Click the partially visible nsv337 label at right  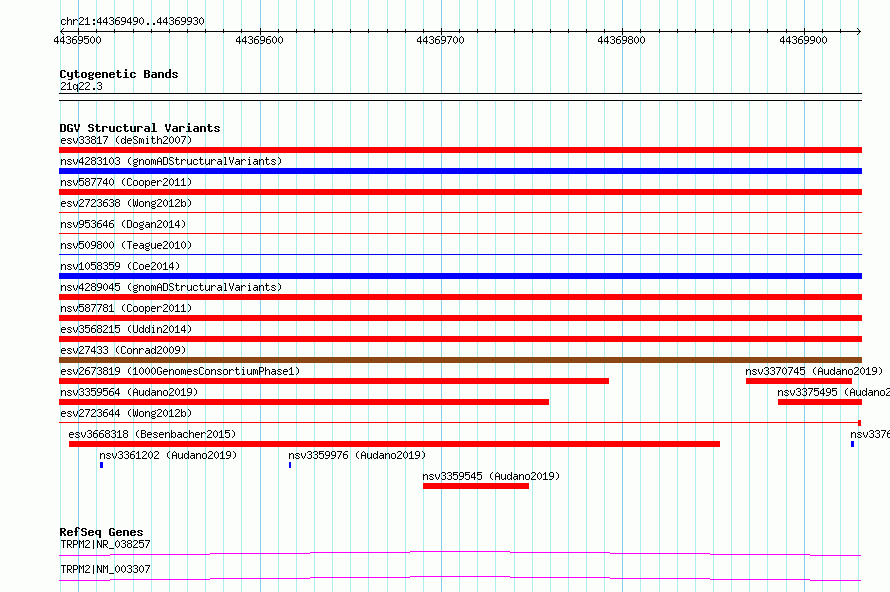tap(870, 434)
